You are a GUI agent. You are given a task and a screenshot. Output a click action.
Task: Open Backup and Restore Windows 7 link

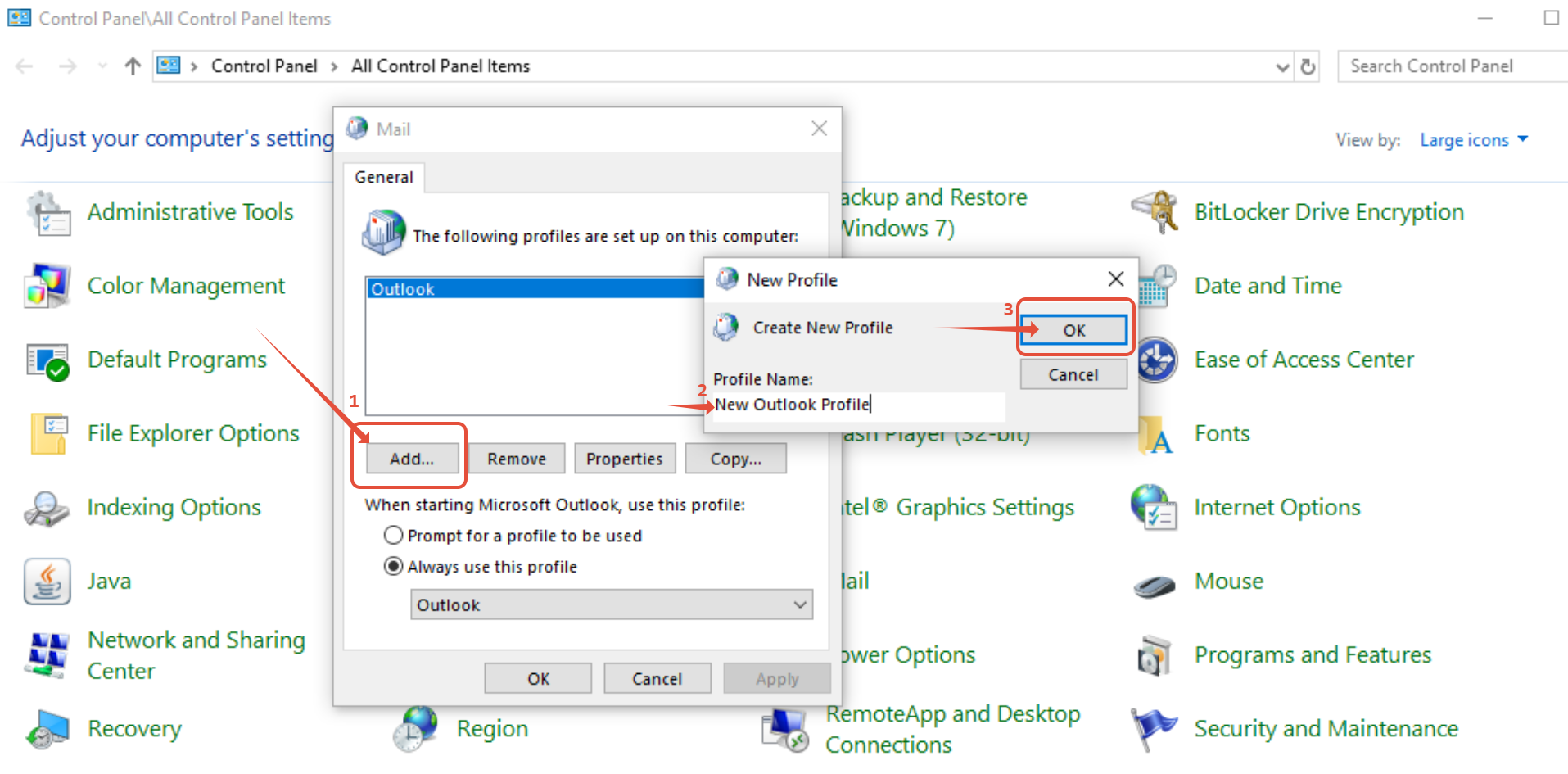coord(934,213)
